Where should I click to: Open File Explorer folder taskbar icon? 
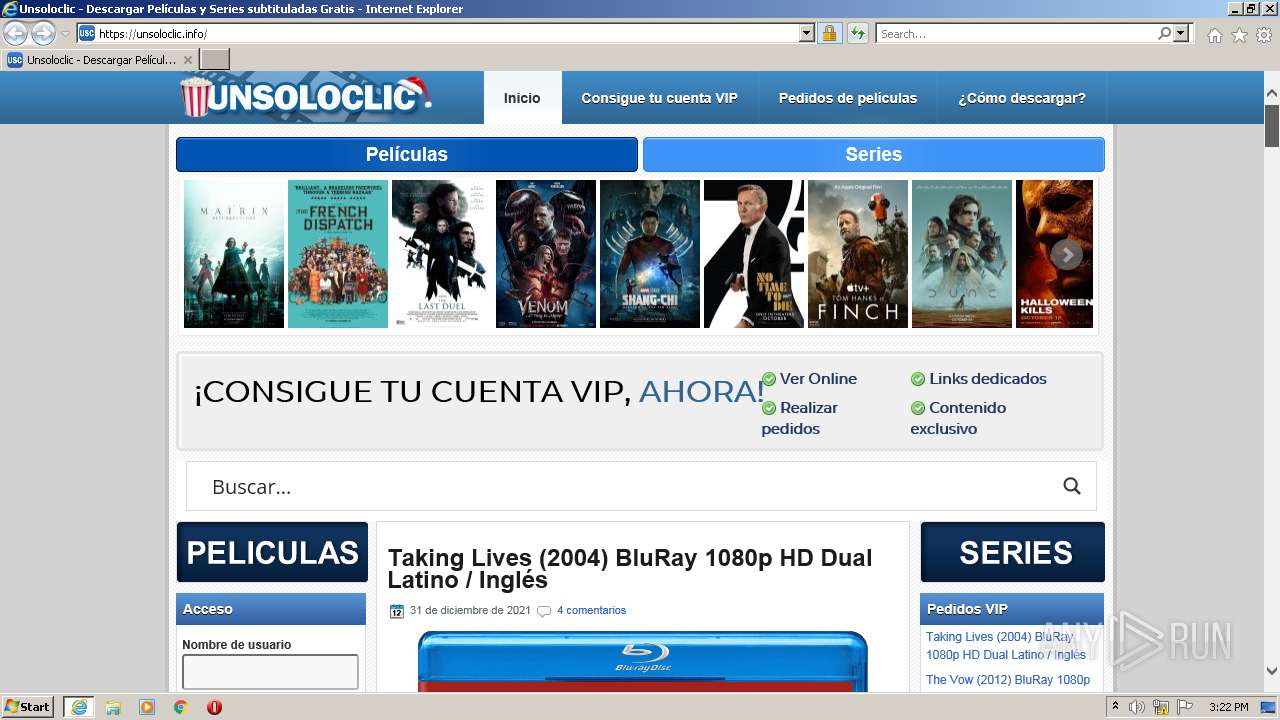pos(113,707)
